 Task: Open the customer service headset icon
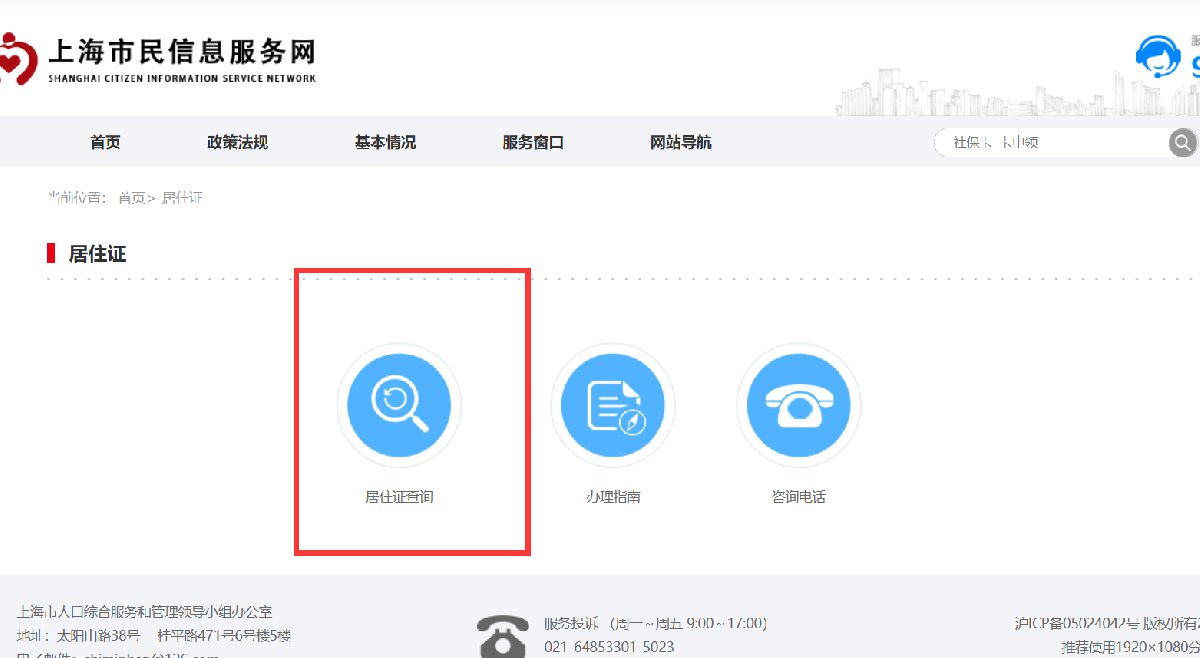coord(1157,57)
